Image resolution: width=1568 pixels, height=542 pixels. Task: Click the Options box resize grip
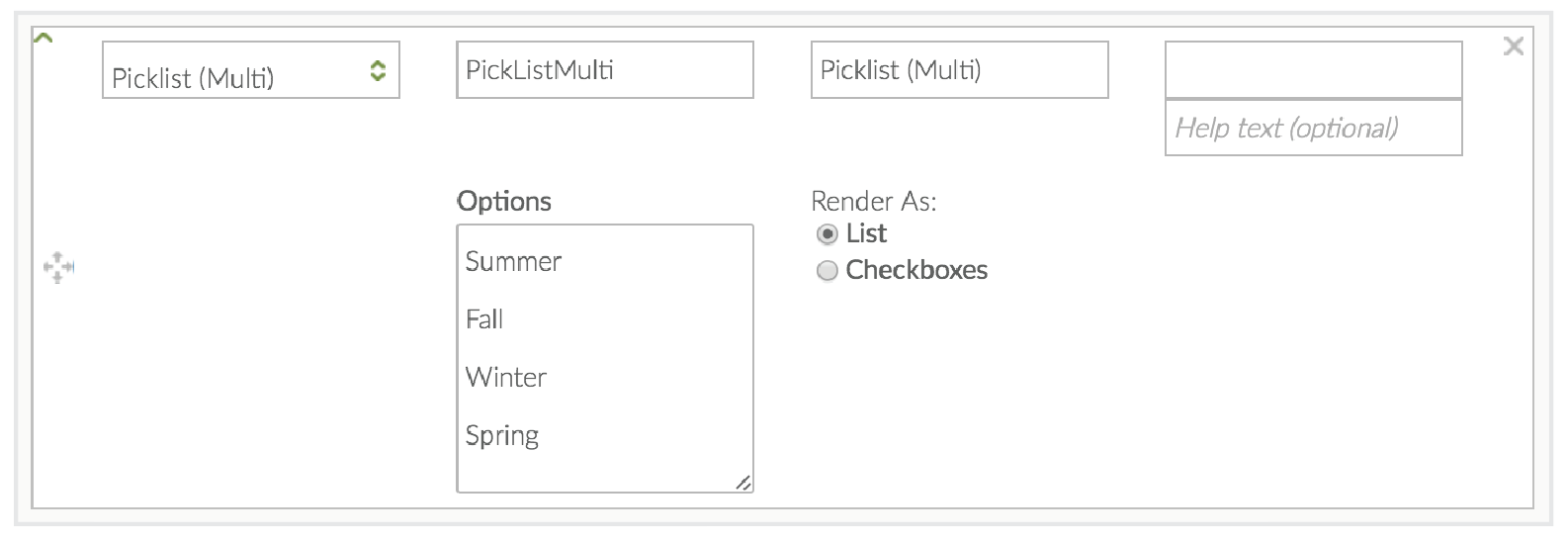[743, 483]
